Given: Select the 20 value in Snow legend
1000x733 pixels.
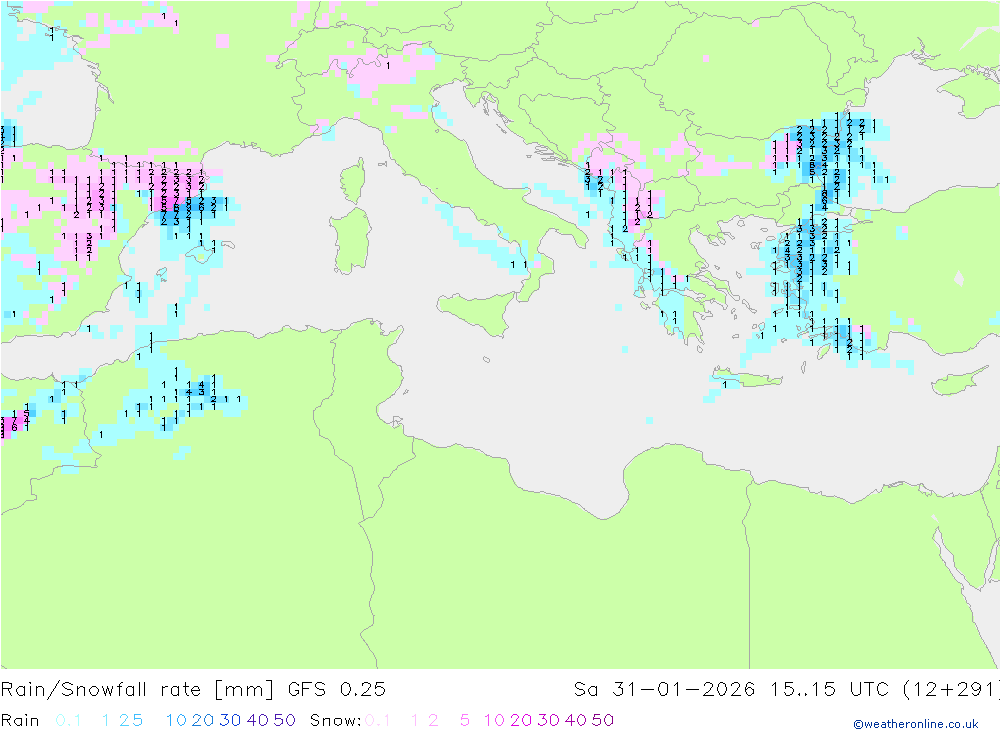Looking at the screenshot, I should point(521,720).
